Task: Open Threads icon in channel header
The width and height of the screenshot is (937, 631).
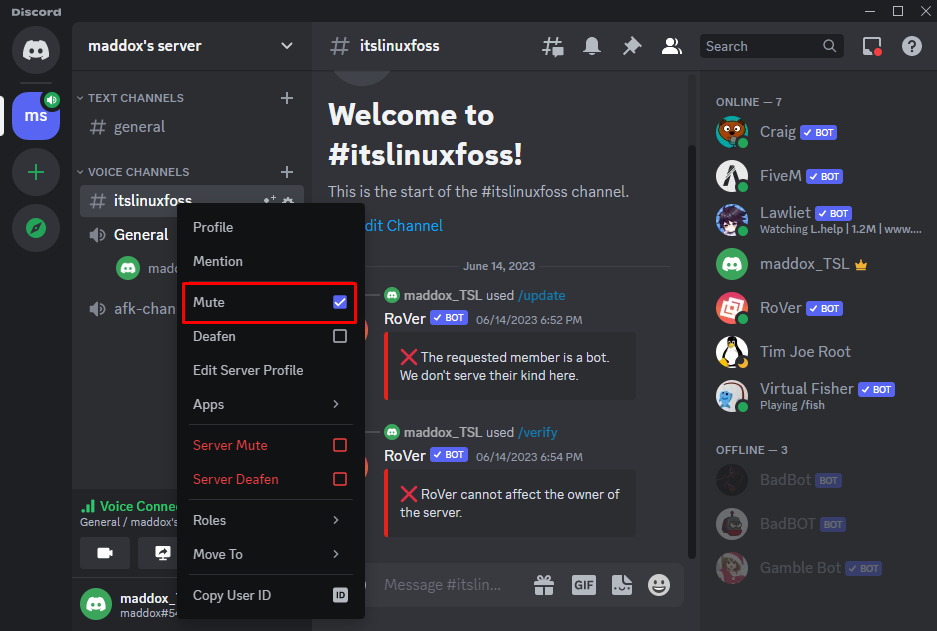Action: (x=553, y=47)
